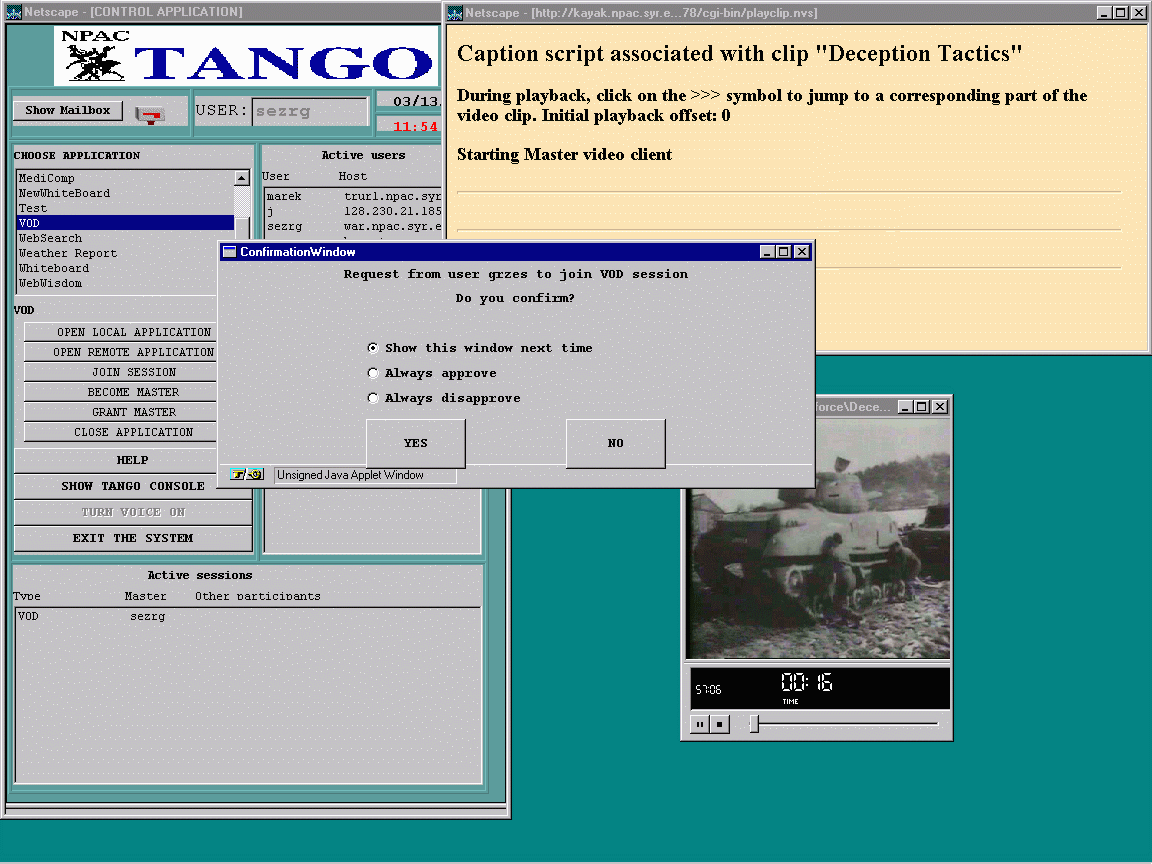Click the tank video frame

point(818,539)
